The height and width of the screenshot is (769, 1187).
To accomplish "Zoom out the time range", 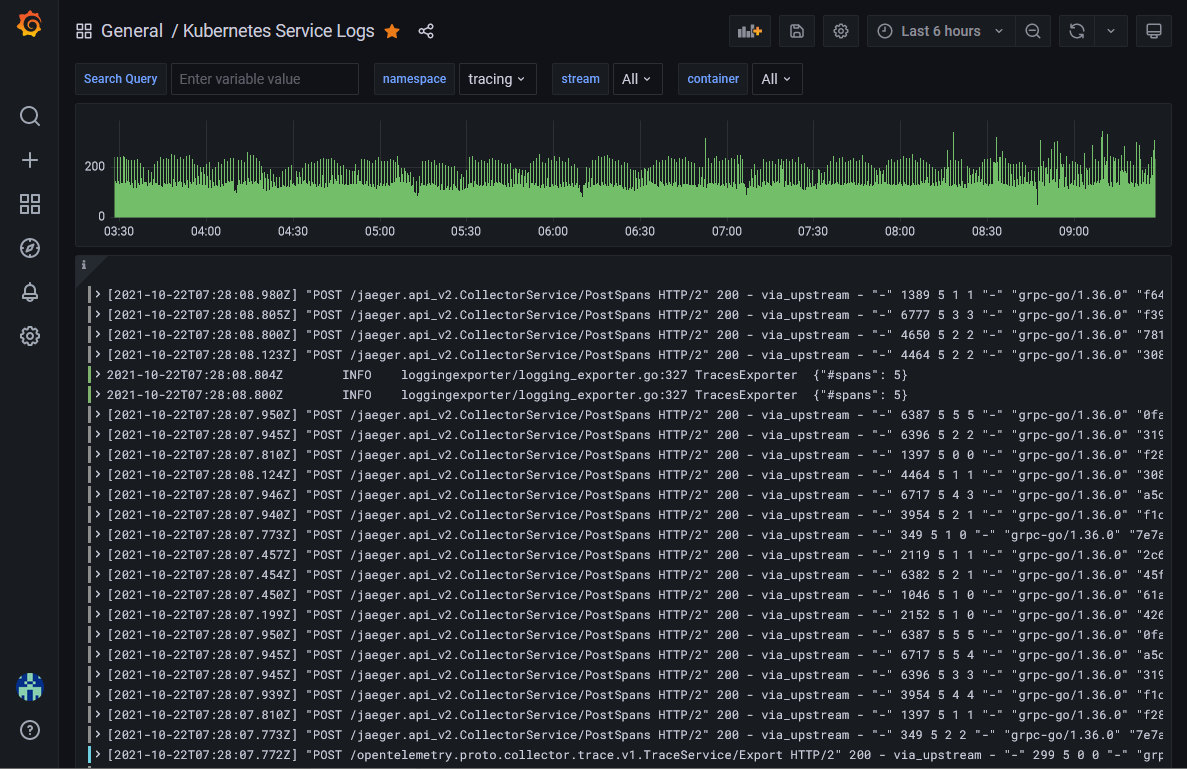I will click(1033, 31).
